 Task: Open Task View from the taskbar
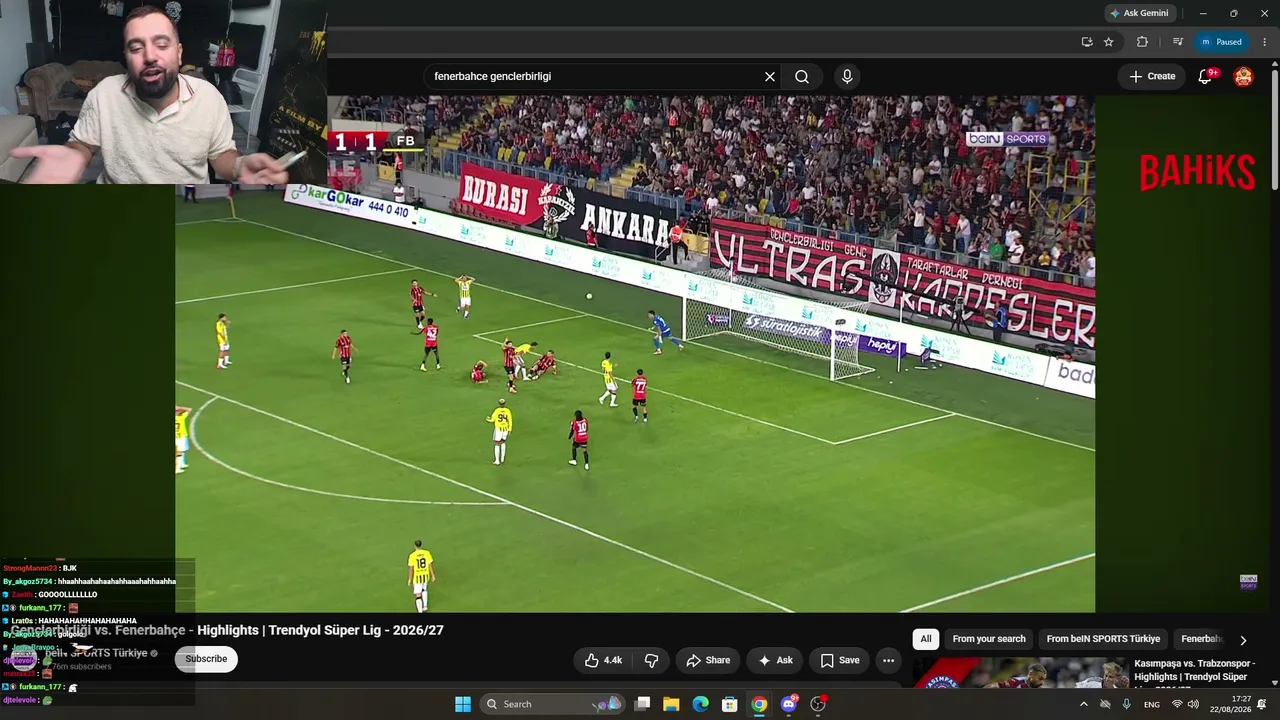pos(643,704)
